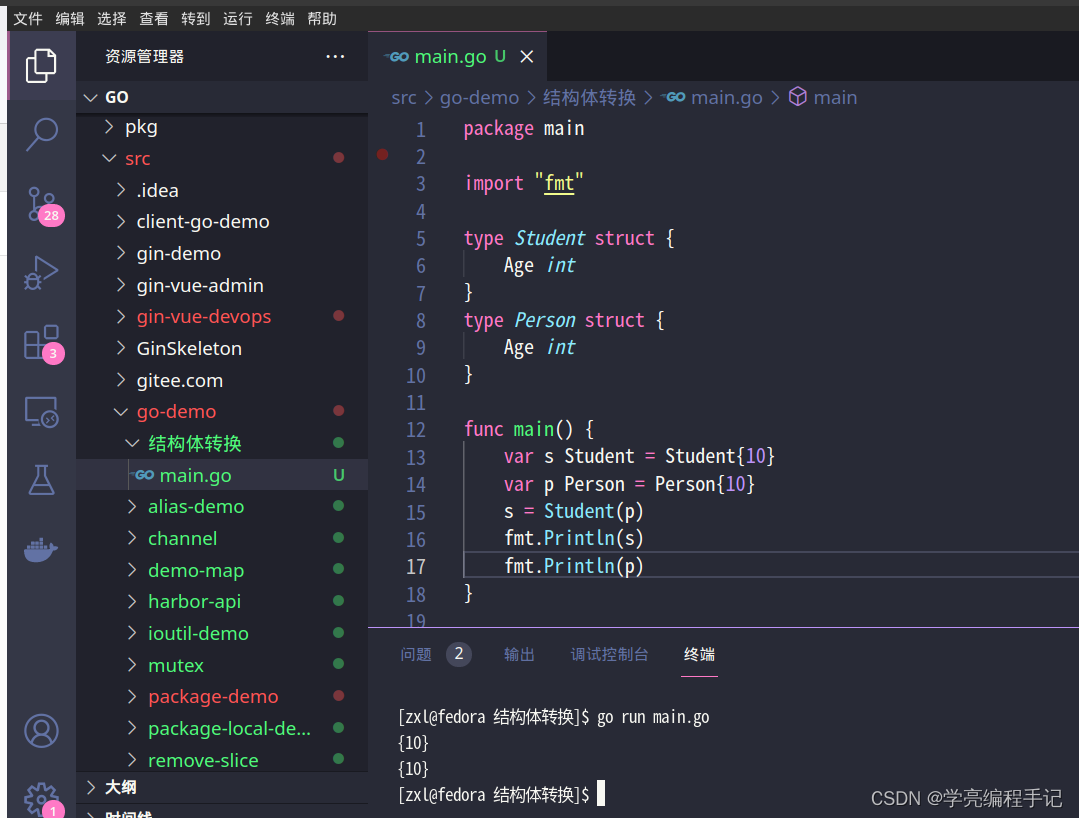Viewport: 1079px width, 818px height.
Task: Click go-demo in the breadcrumb path
Action: [x=480, y=98]
